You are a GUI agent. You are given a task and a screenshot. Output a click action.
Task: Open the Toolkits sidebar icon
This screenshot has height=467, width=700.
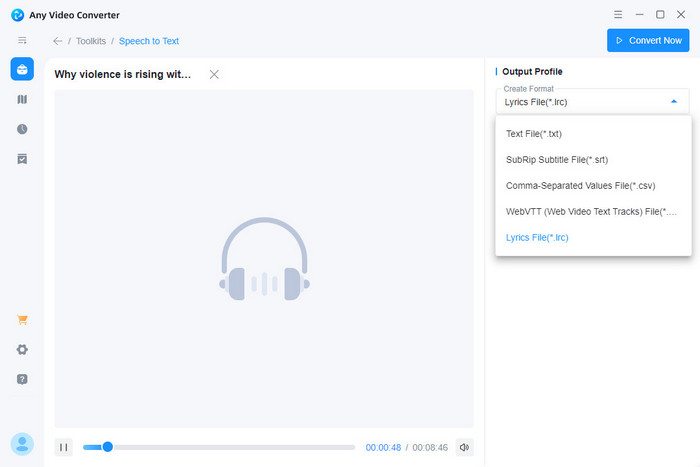22,69
